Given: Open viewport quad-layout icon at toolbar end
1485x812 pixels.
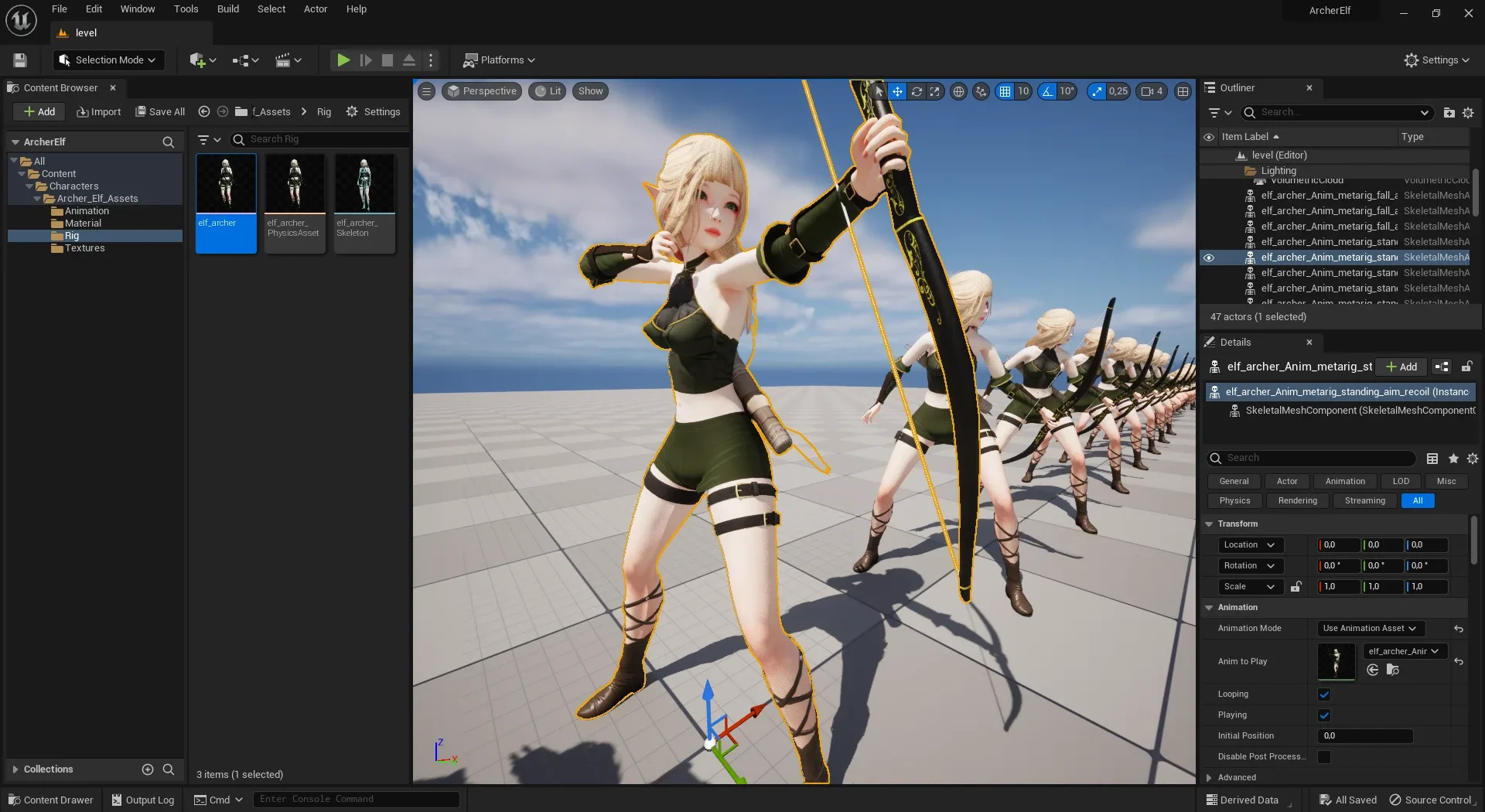Looking at the screenshot, I should [1183, 91].
